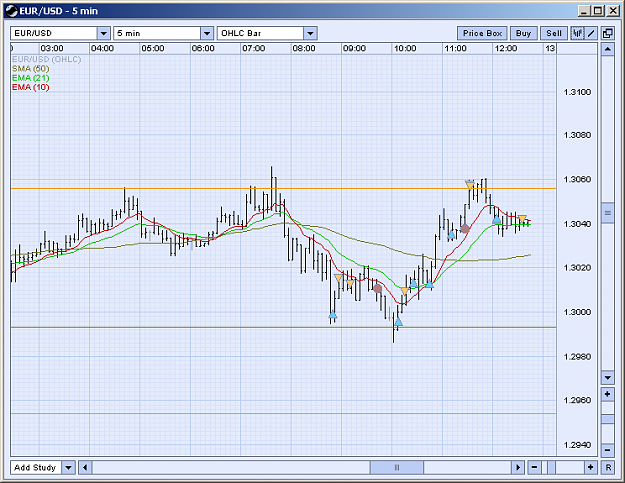Click the R reset button
Image resolution: width=625 pixels, height=483 pixels.
point(608,467)
